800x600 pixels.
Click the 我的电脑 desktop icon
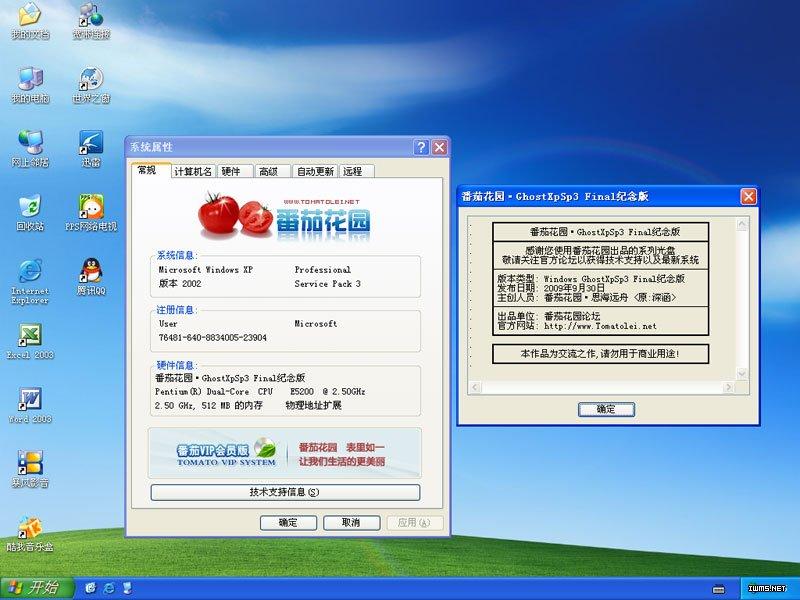pyautogui.click(x=30, y=79)
